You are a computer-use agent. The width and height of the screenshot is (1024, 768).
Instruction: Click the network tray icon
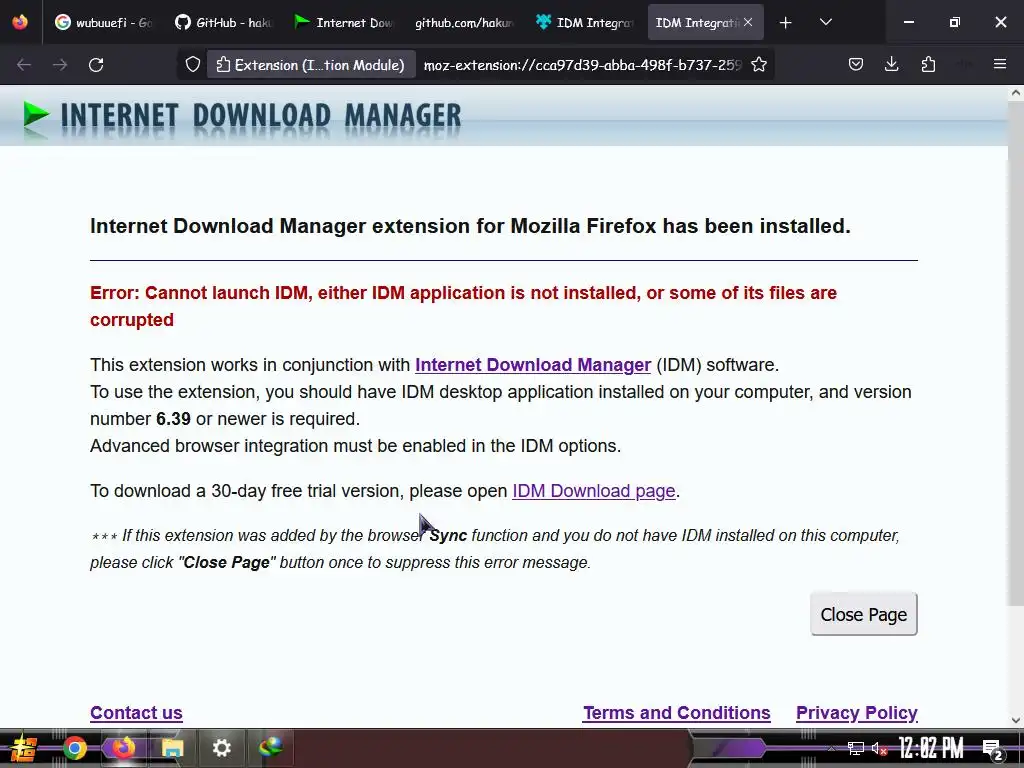coord(856,748)
